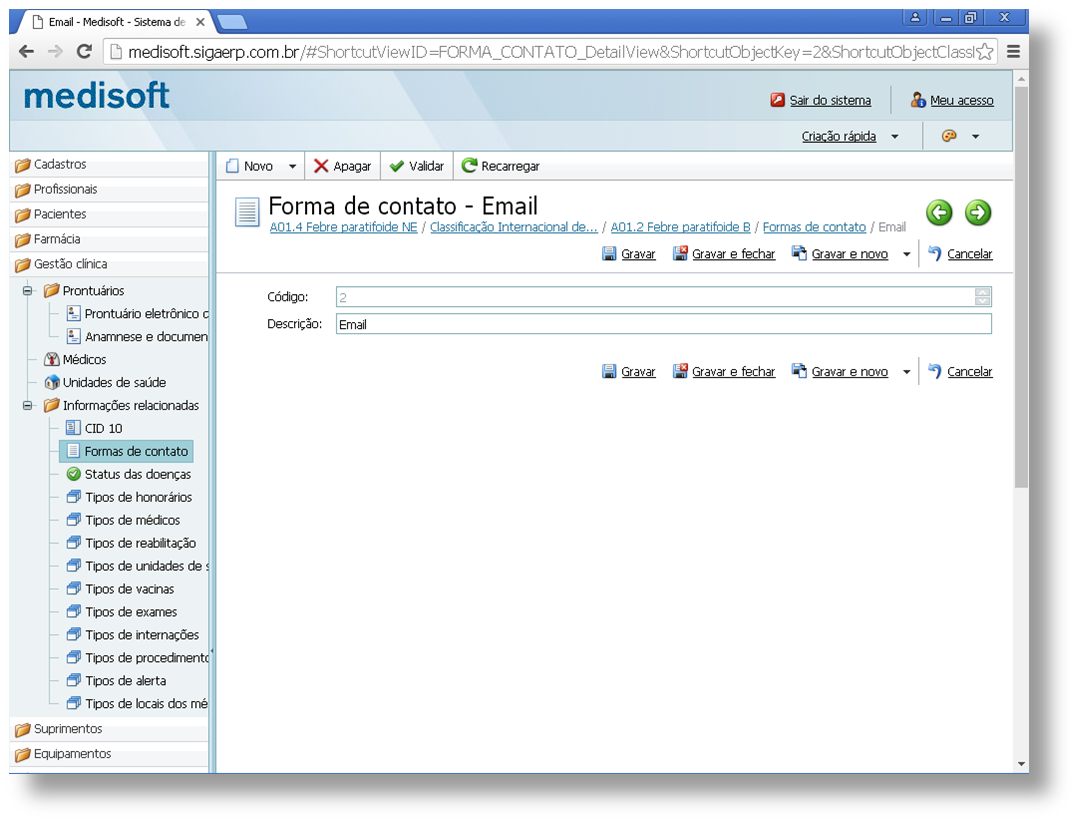Open the Suprimentos menu group
The height and width of the screenshot is (823, 1078).
pyautogui.click(x=109, y=729)
